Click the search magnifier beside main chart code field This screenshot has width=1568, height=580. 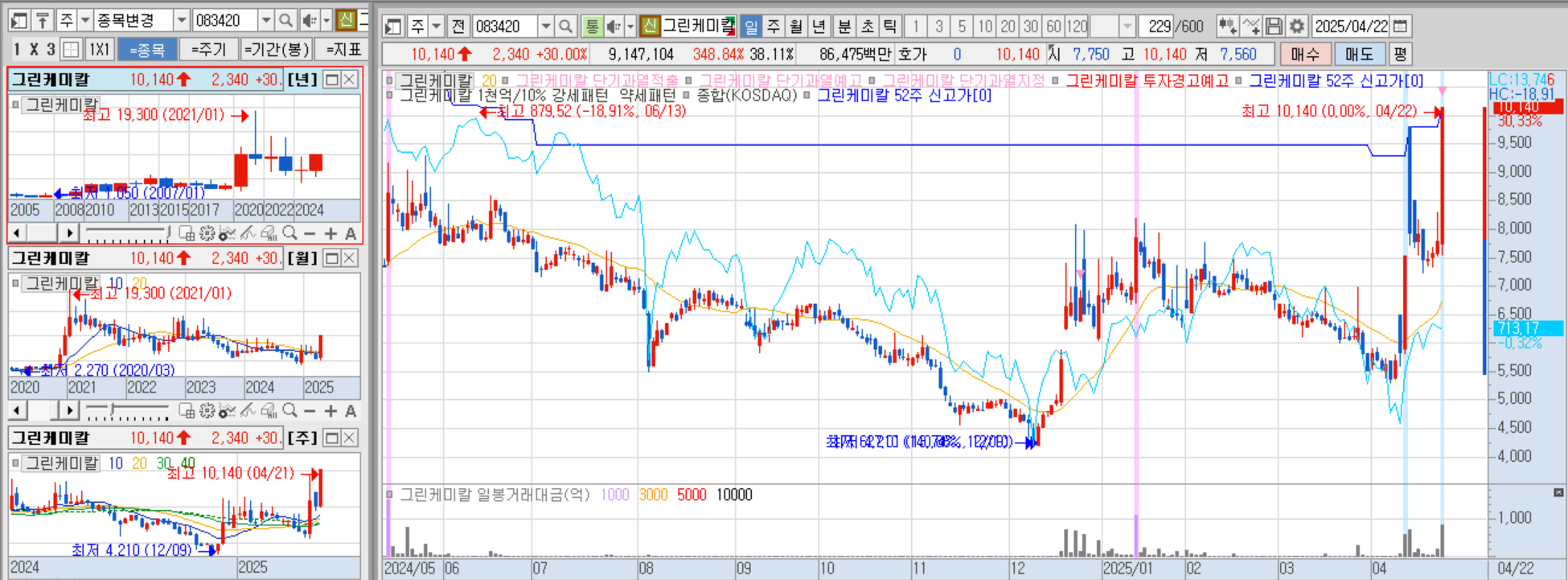[565, 27]
